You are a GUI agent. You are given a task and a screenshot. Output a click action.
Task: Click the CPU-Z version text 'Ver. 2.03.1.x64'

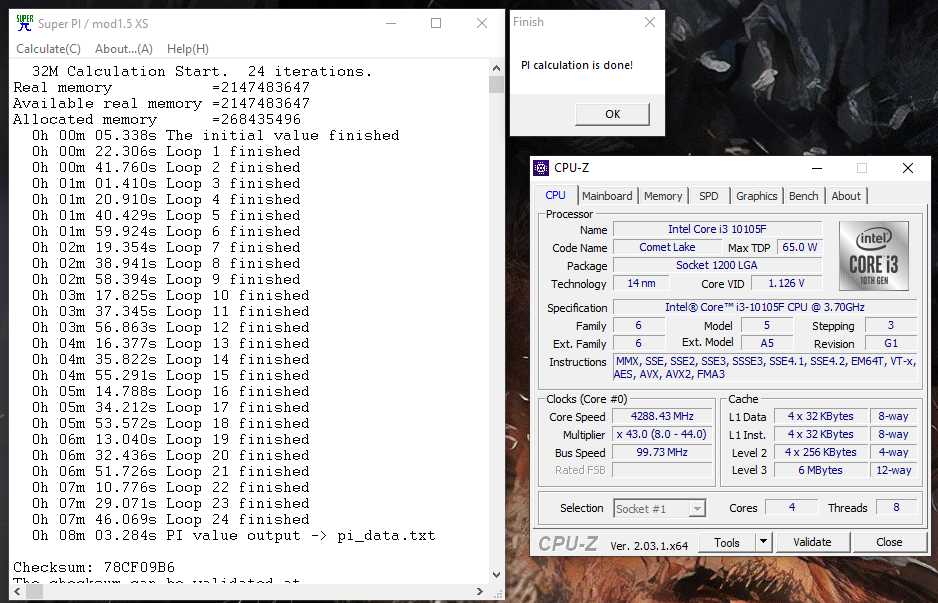point(649,546)
